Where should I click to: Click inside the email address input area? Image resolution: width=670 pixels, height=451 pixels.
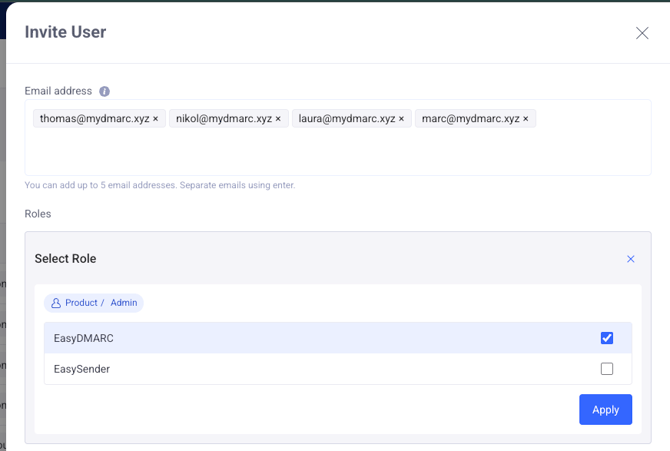pyautogui.click(x=337, y=153)
